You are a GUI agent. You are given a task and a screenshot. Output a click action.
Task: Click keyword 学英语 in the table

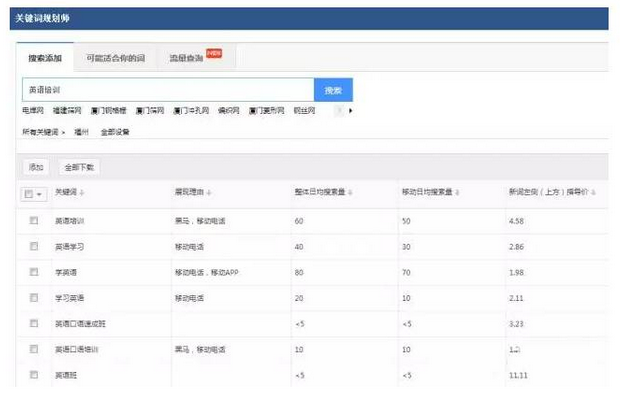[x=66, y=273]
